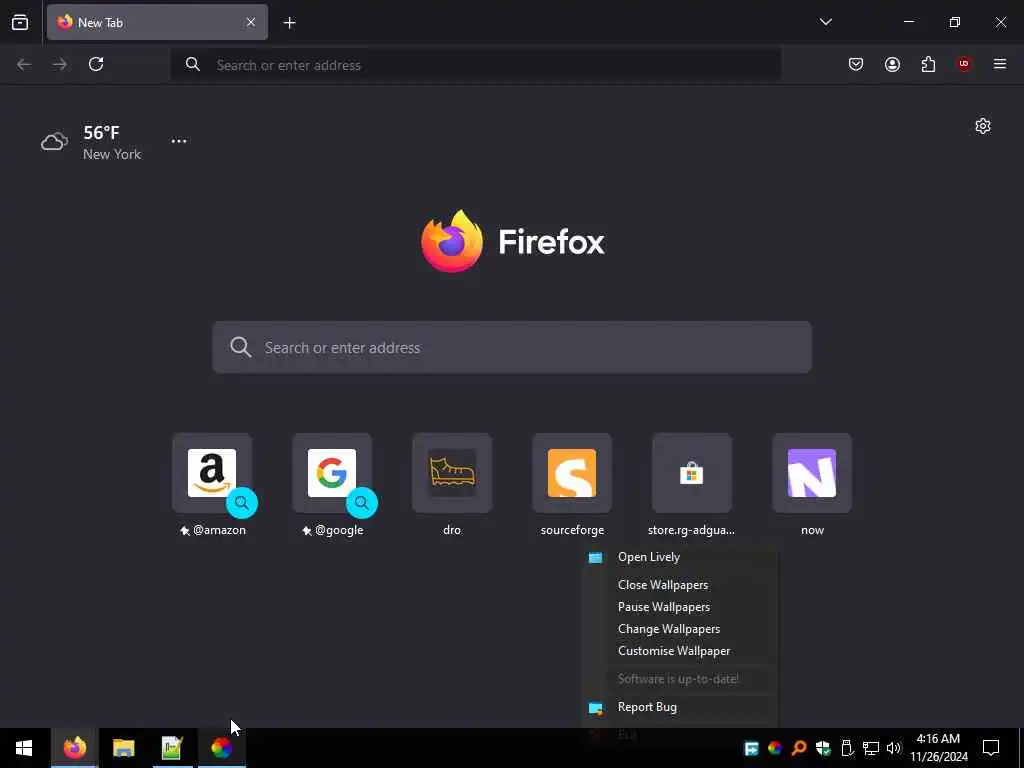Focus the toolbar address bar field
Image resolution: width=1024 pixels, height=768 pixels.
point(475,65)
